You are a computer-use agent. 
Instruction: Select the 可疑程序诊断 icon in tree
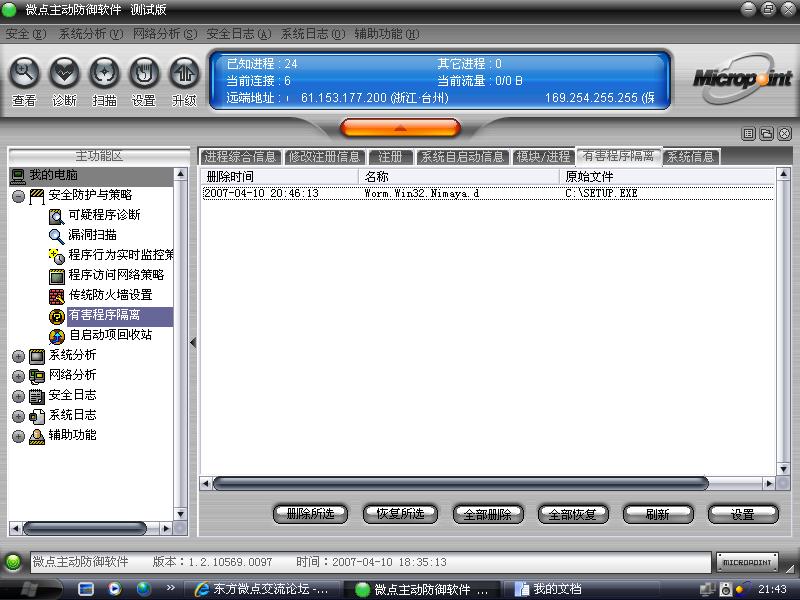[x=56, y=216]
